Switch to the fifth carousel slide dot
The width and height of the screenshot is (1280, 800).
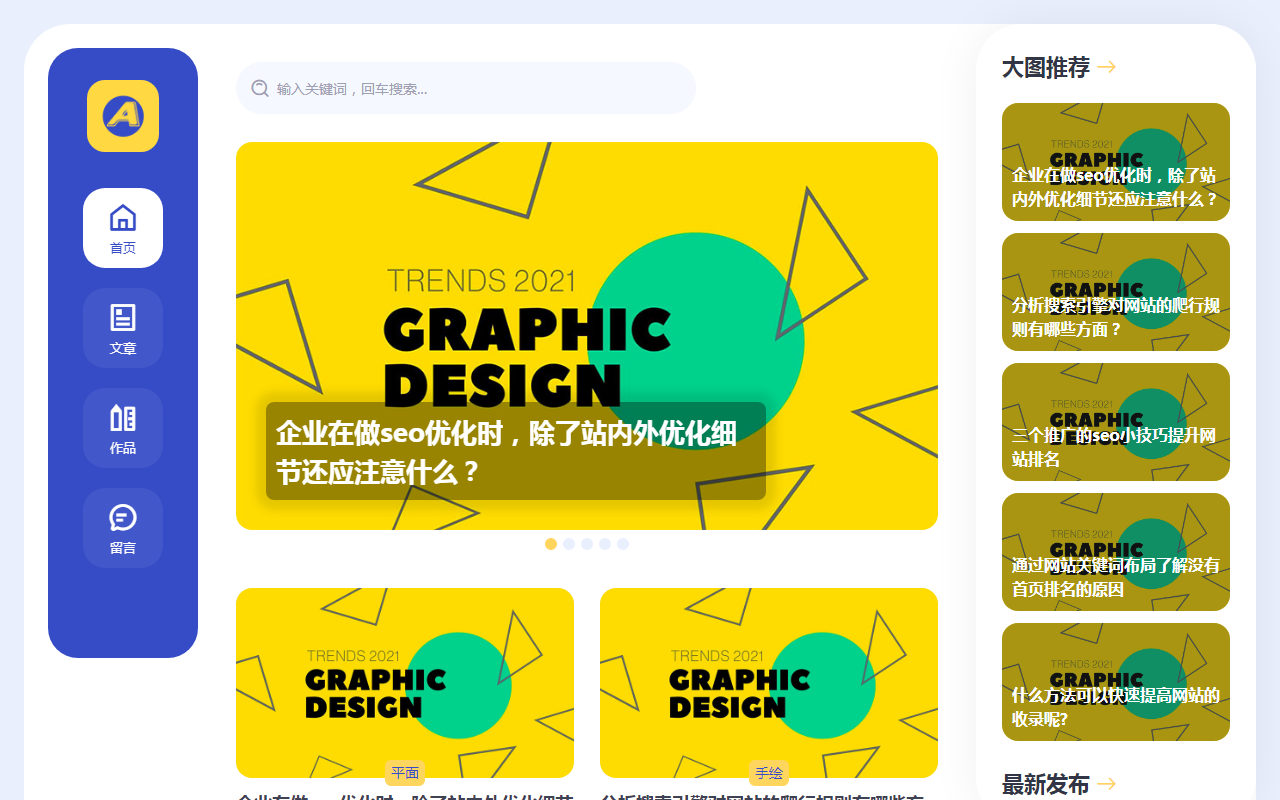pyautogui.click(x=623, y=544)
